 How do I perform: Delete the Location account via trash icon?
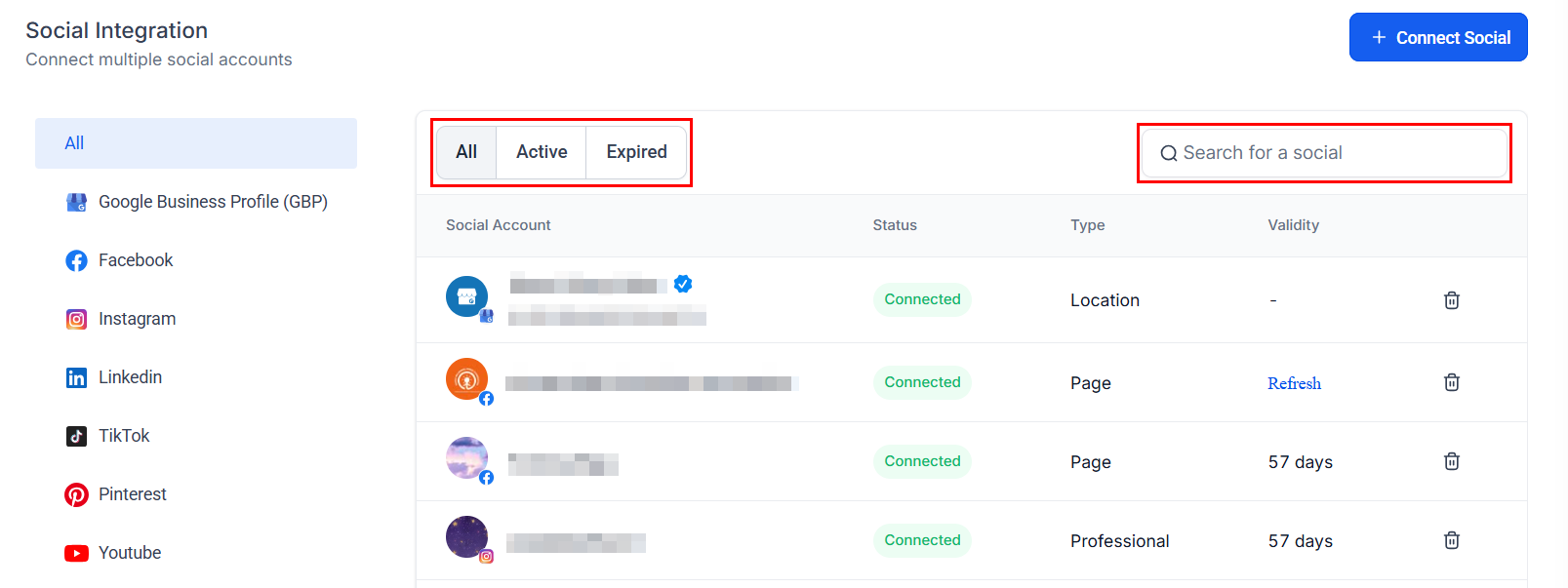pos(1452,300)
